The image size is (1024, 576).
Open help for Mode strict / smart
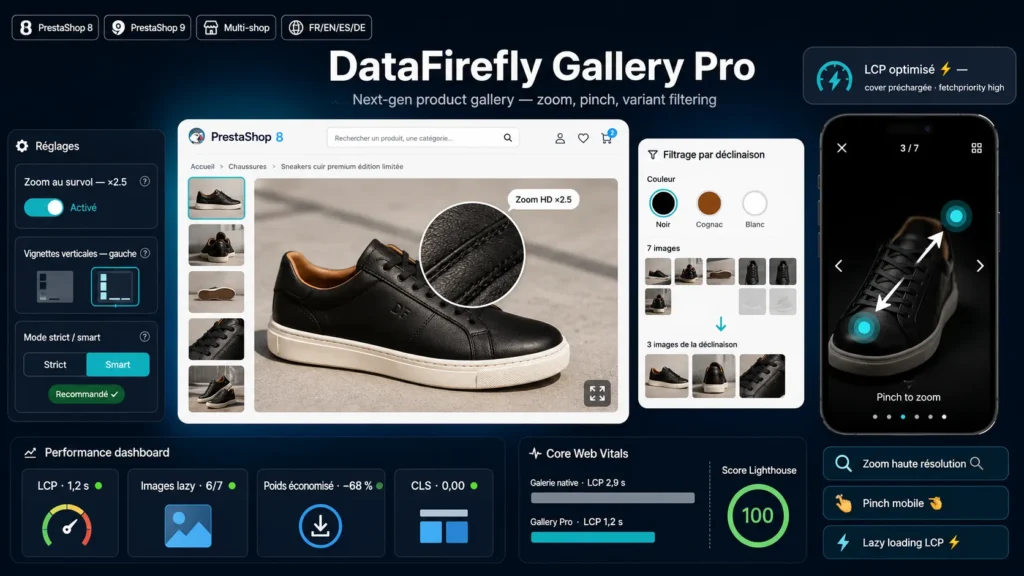pos(145,337)
